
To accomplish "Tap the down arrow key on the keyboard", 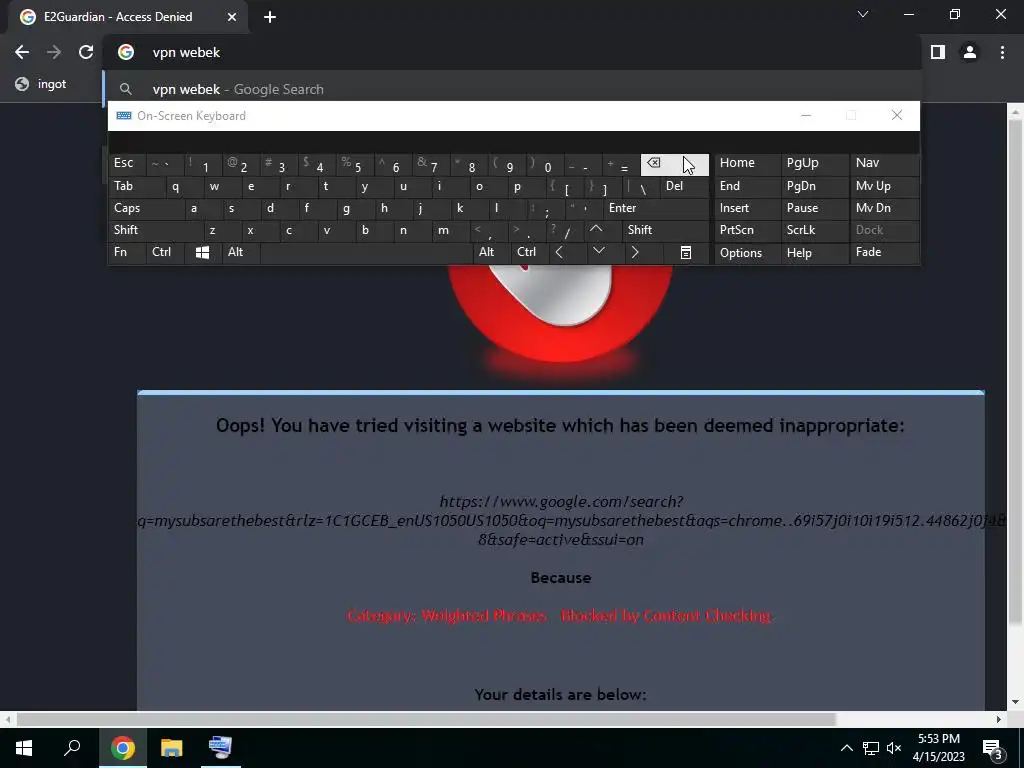I will point(599,253).
